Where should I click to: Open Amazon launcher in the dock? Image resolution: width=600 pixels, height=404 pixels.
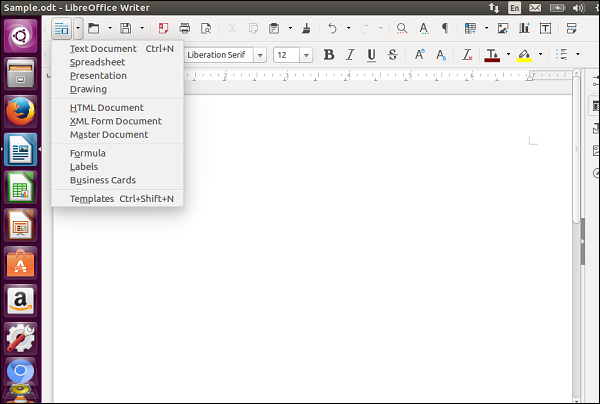coord(21,301)
